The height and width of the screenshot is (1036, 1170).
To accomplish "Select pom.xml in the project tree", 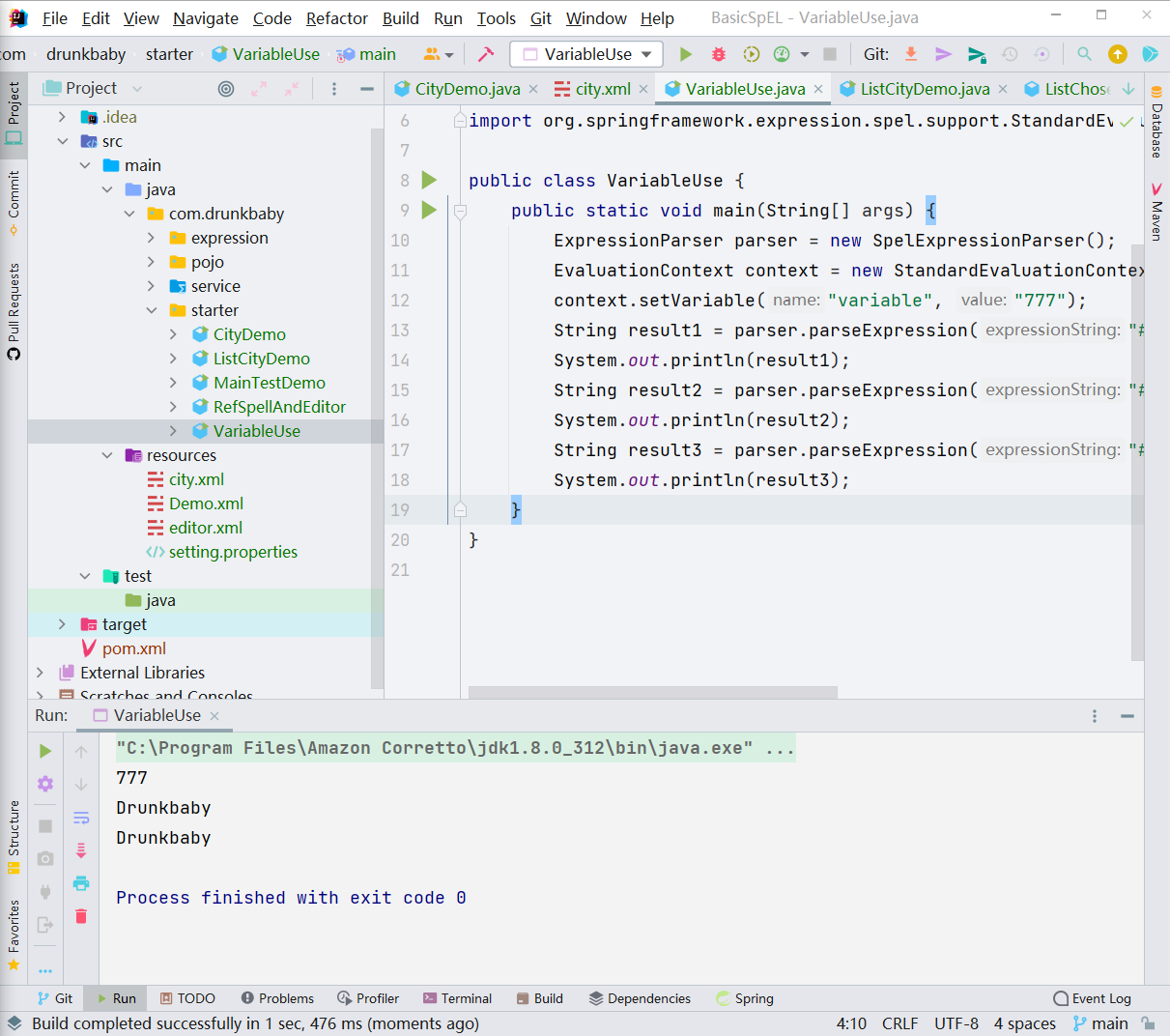I will pyautogui.click(x=133, y=648).
